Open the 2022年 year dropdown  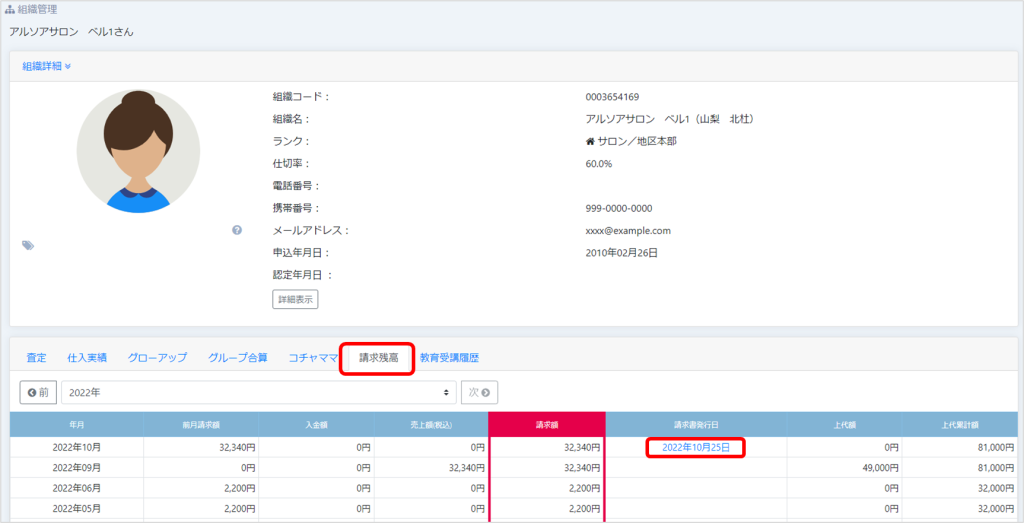(258, 393)
